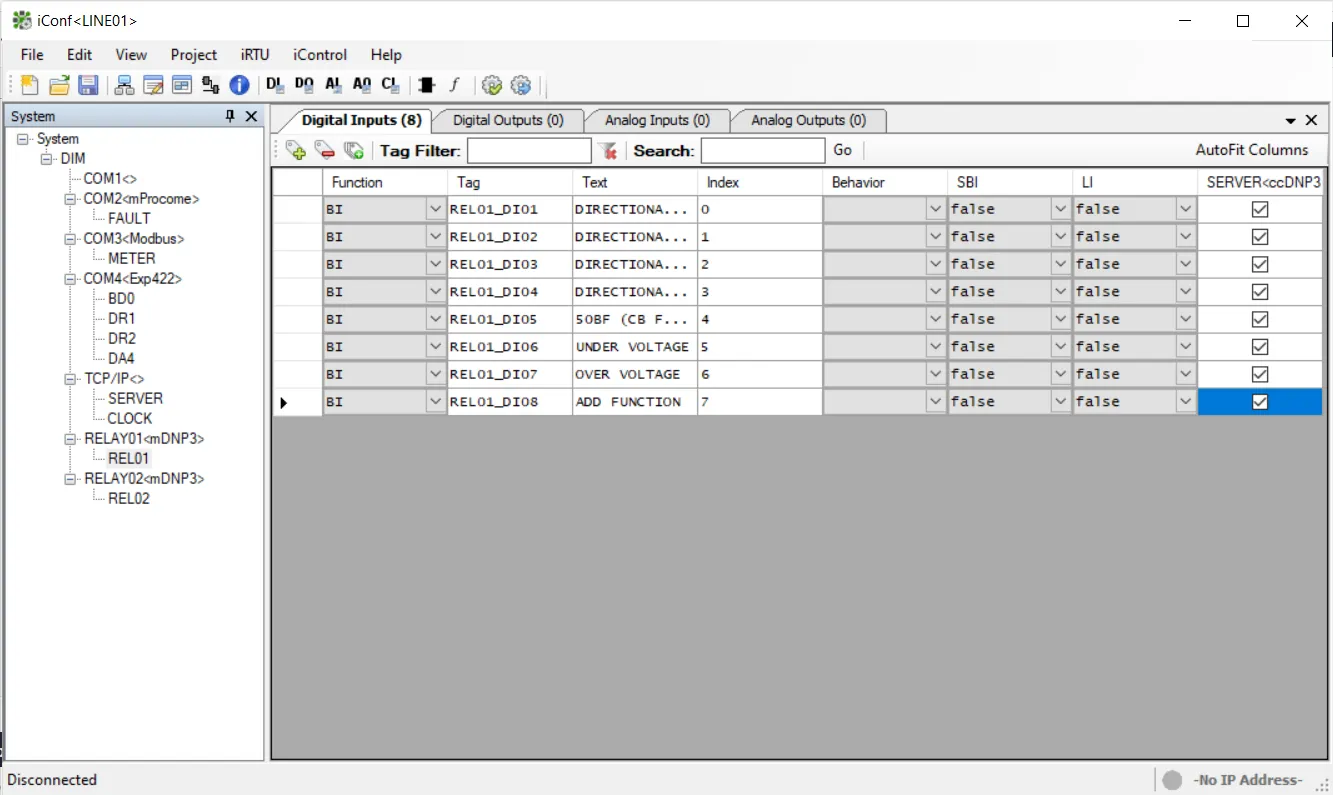The image size is (1333, 795).
Task: Select METER under COM3<Modbus>
Action: click(x=132, y=258)
